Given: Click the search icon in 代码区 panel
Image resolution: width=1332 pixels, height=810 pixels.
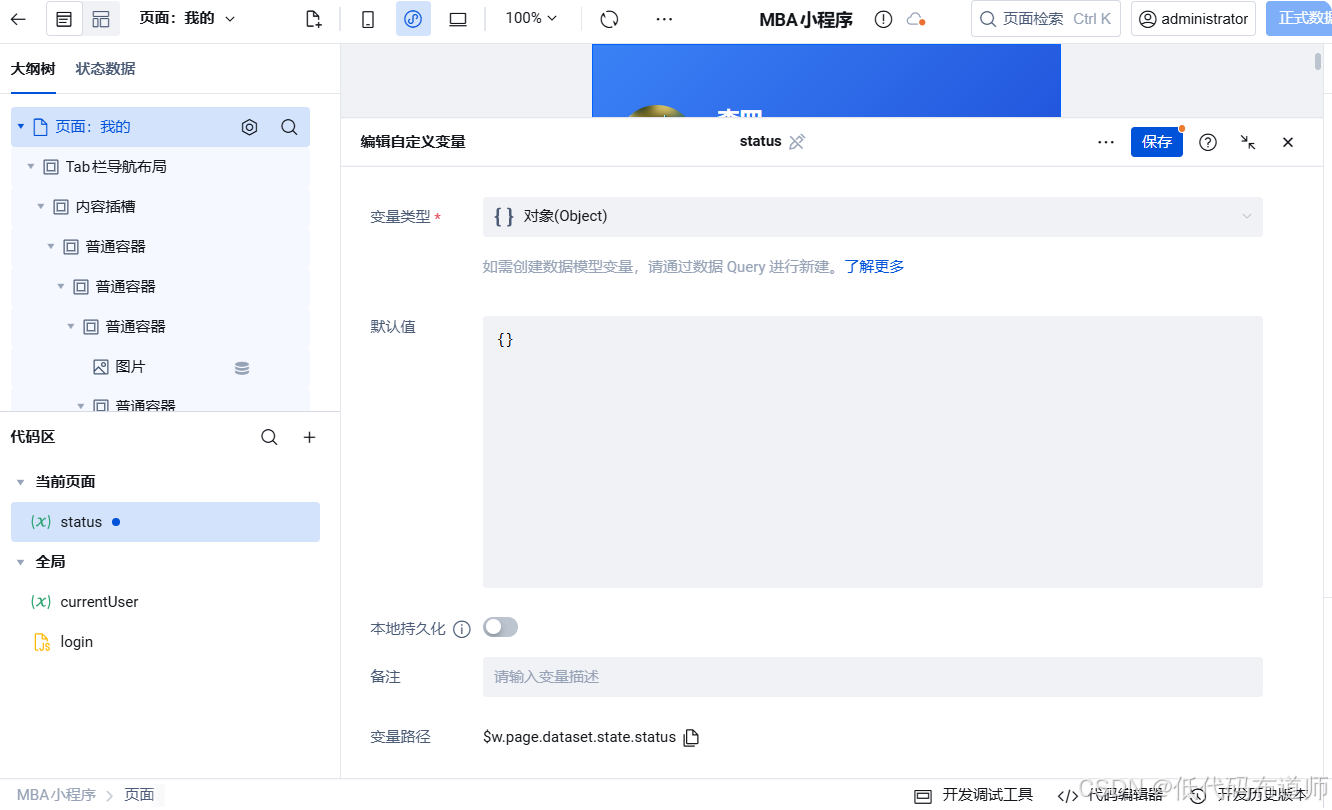Looking at the screenshot, I should point(269,437).
